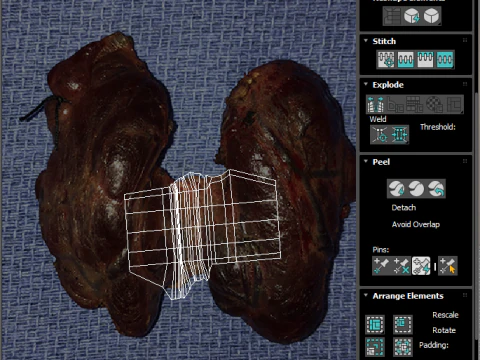Click the Straighten Selection icon in Reshape Elements
The width and height of the screenshot is (480, 360).
tap(392, 16)
